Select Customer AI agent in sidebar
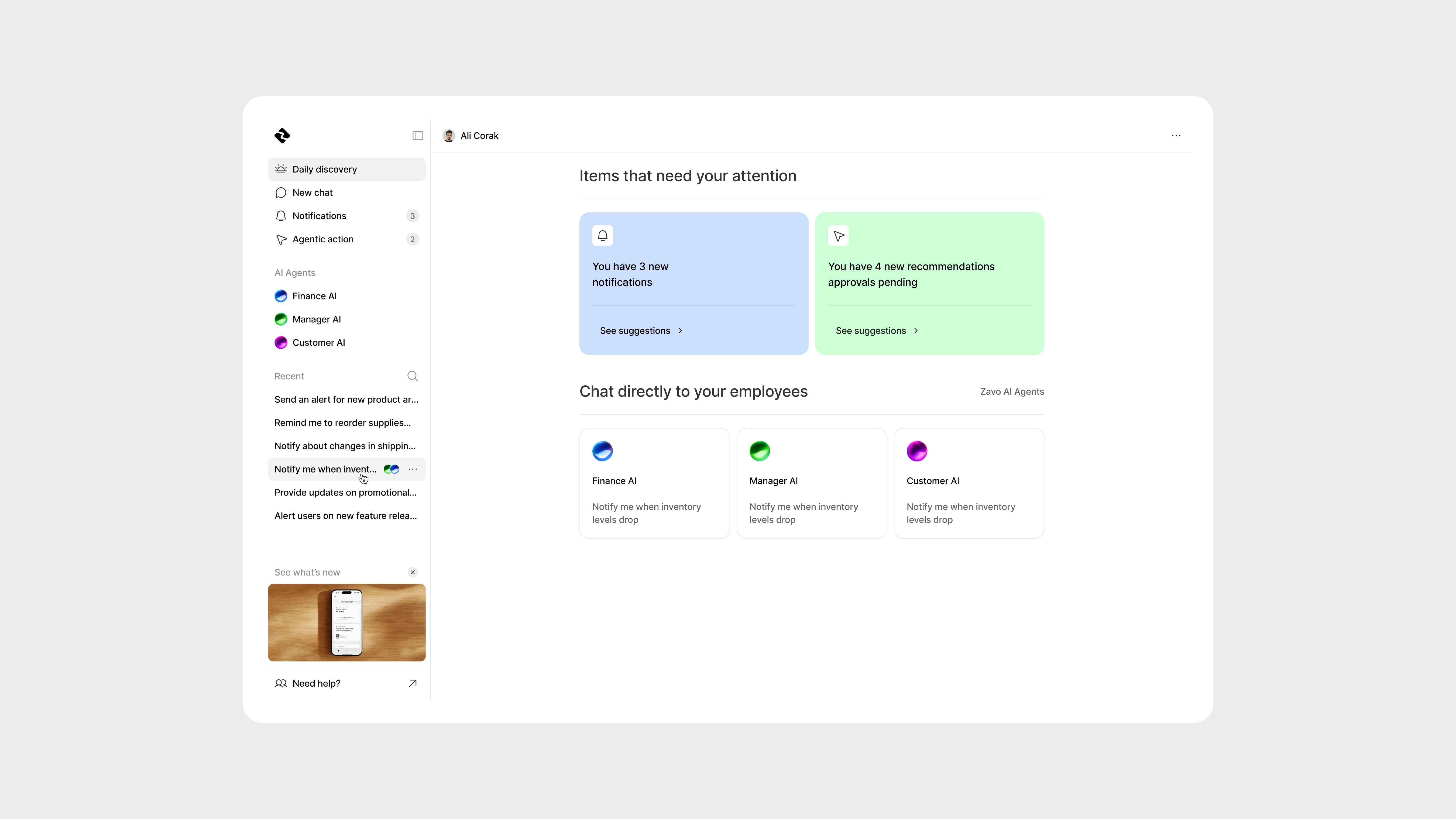The height and width of the screenshot is (819, 1456). click(x=318, y=343)
